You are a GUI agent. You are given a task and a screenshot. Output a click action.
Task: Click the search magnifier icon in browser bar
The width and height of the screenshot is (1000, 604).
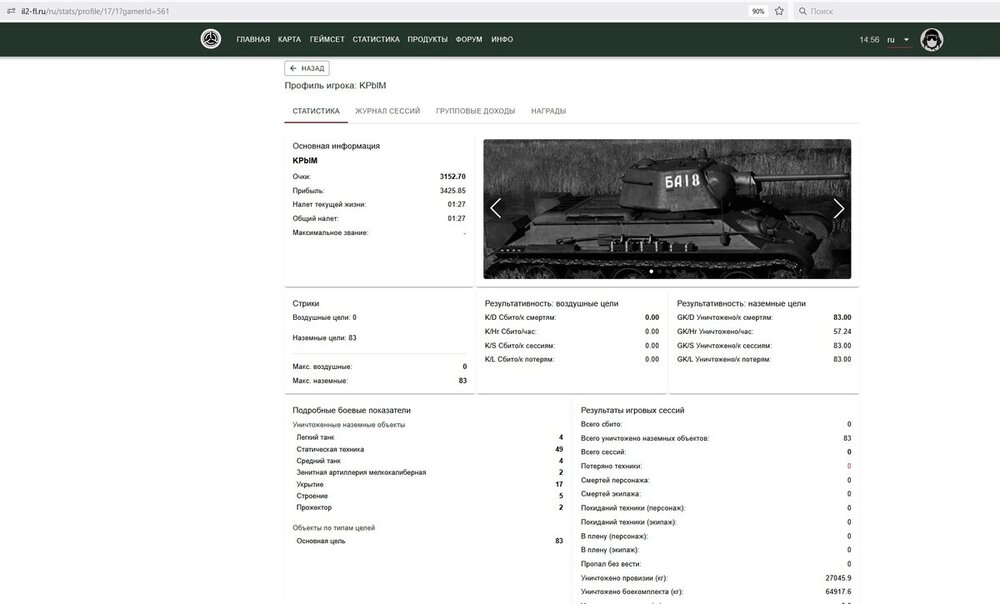coord(801,11)
